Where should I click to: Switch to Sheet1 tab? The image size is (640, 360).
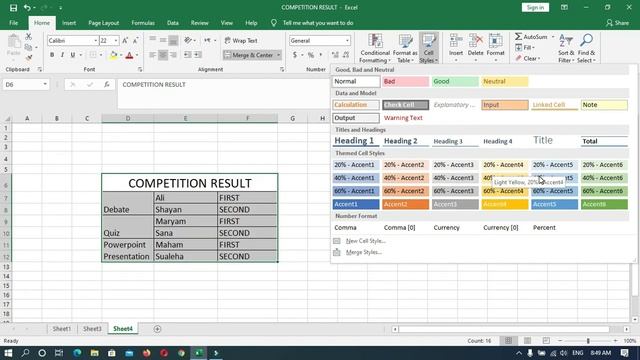(62, 329)
